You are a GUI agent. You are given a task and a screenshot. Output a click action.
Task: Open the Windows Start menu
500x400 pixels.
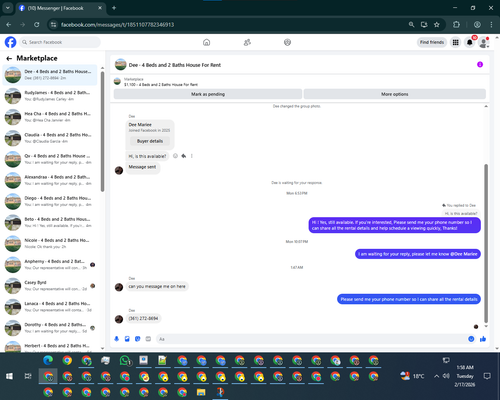pyautogui.click(x=9, y=376)
